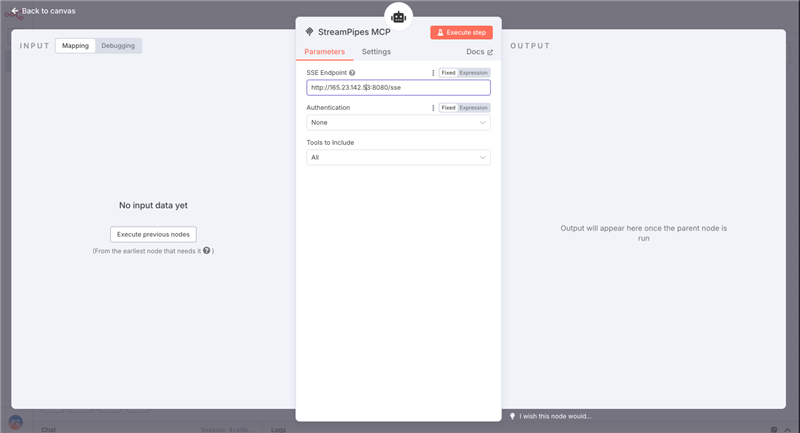The height and width of the screenshot is (433, 800).
Task: Set SSE Endpoint to Fixed mode
Action: coord(448,73)
